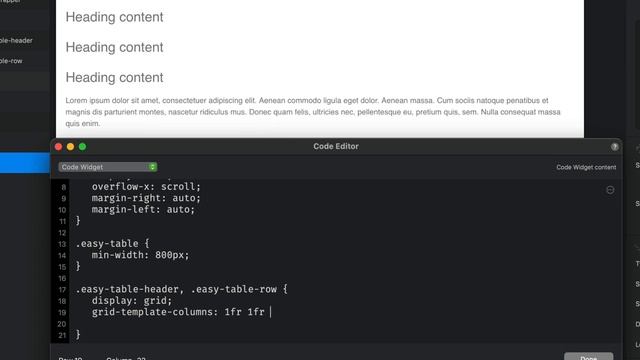Click the 'grid-template-columns: 1fr 1fr' line
Viewport: 640px width, 360px height.
click(x=178, y=312)
